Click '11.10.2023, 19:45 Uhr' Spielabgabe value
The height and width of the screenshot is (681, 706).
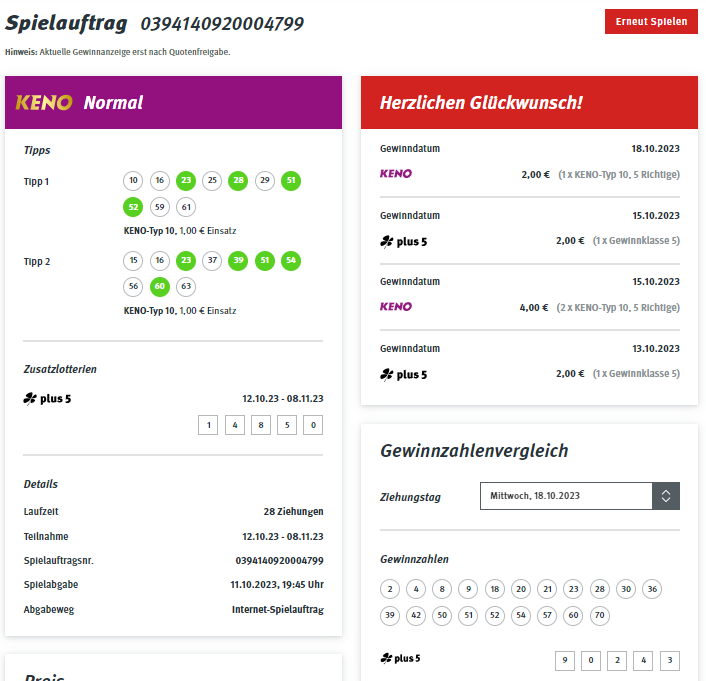277,585
